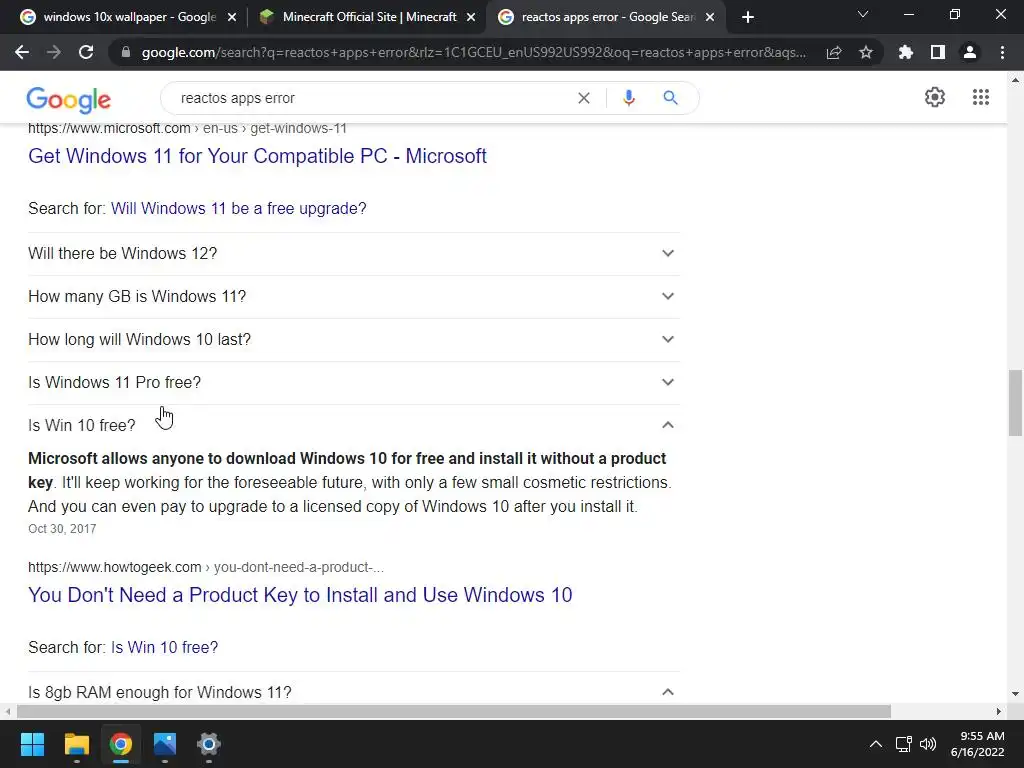Open the Google apps grid

981,97
